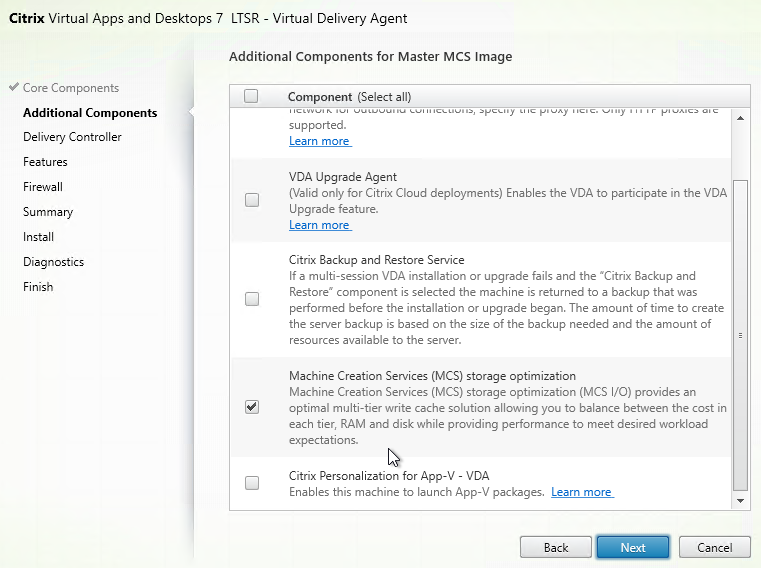Click the Next button
The image size is (761, 568).
coord(633,548)
